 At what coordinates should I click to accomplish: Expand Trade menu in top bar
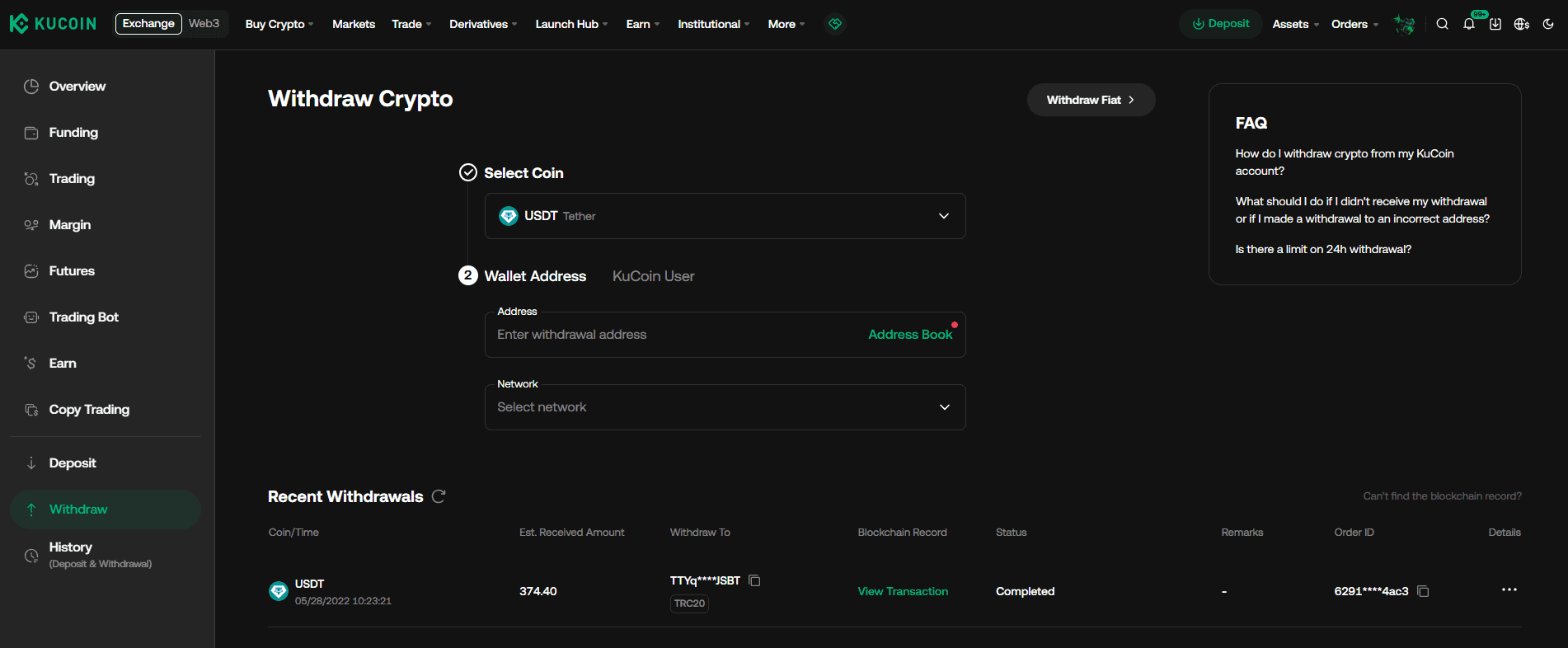click(411, 24)
